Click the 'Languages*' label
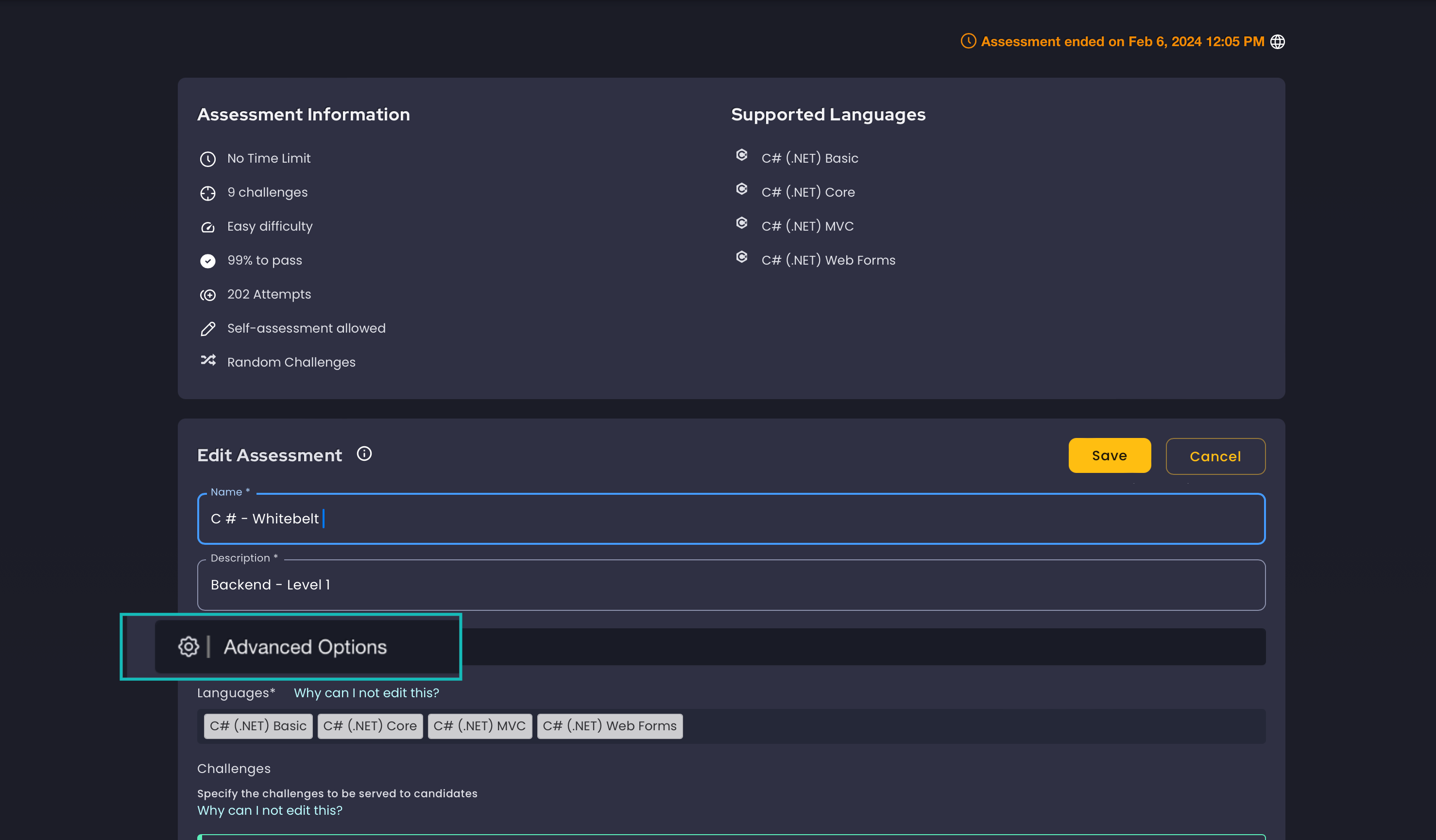1436x840 pixels. [x=236, y=693]
